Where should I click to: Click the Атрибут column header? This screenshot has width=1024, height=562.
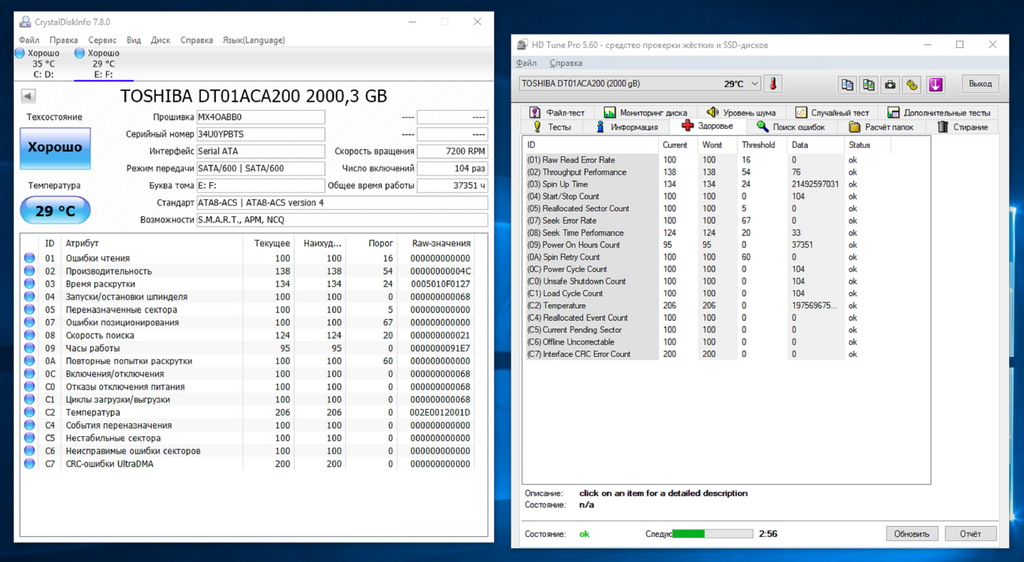pyautogui.click(x=152, y=243)
